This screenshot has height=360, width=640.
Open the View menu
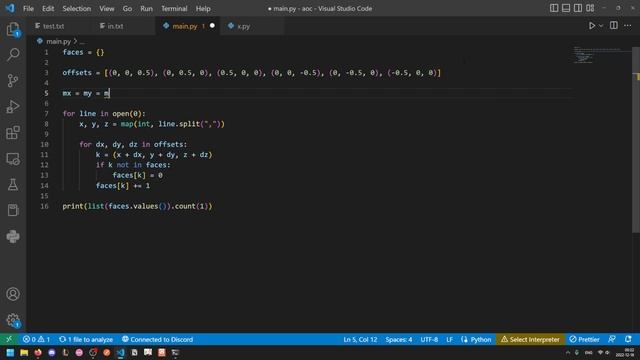point(107,9)
